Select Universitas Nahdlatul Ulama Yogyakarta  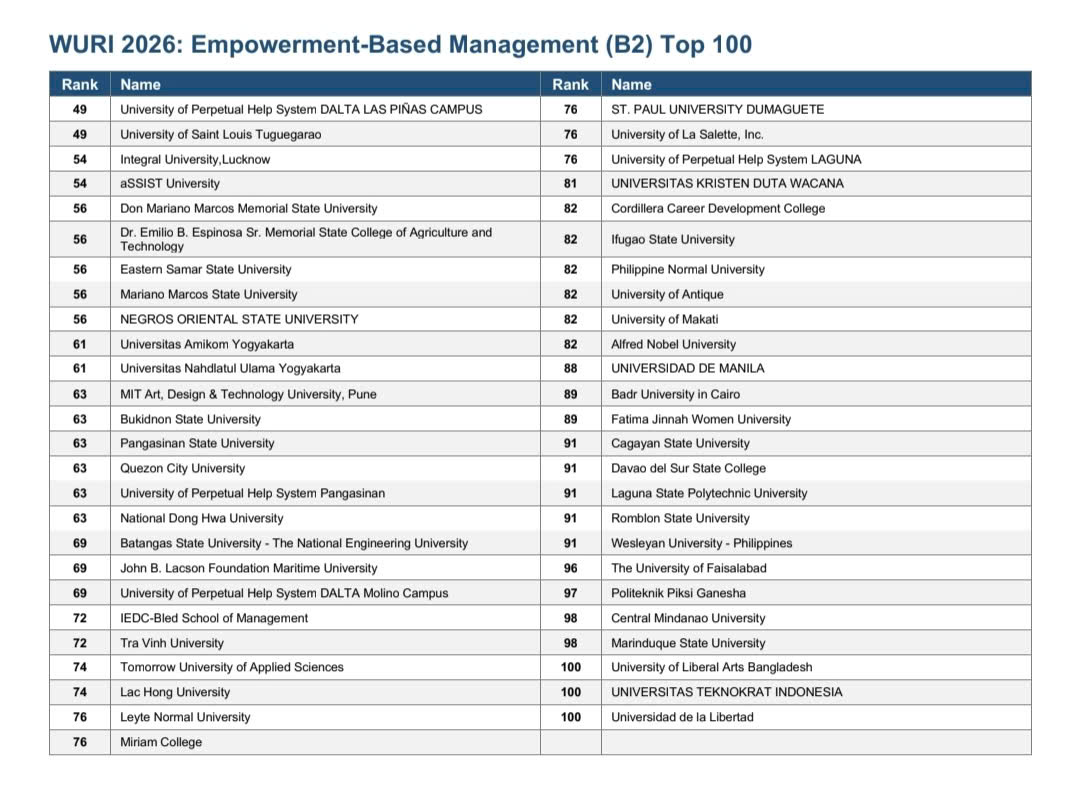coord(230,369)
